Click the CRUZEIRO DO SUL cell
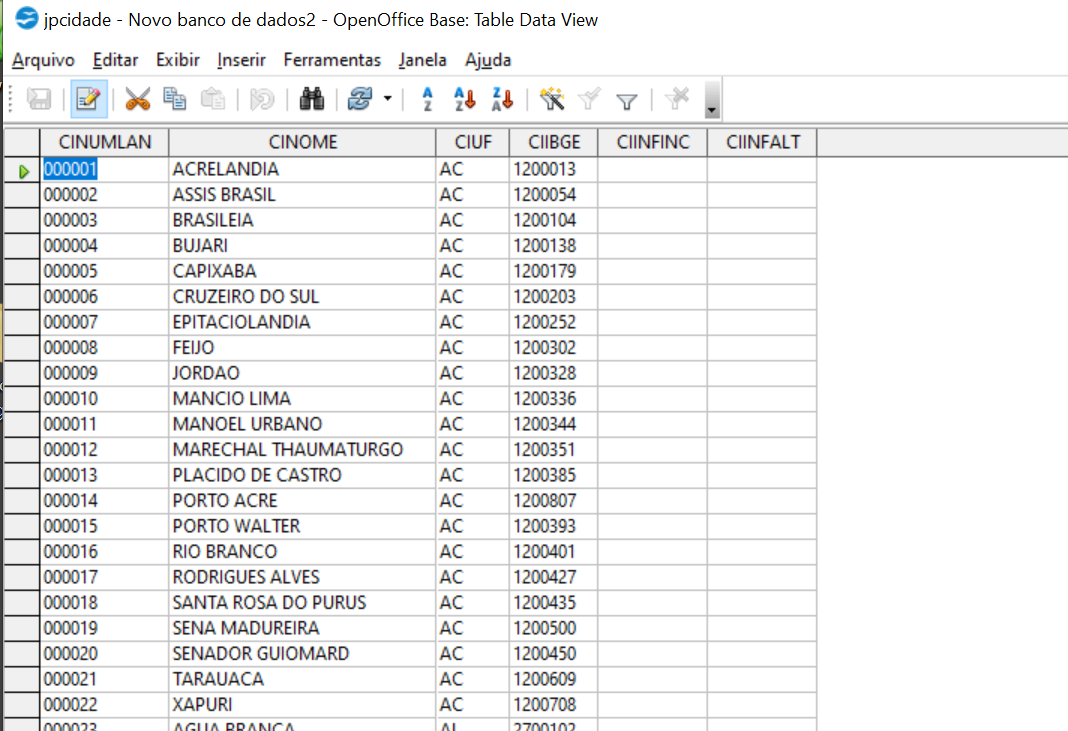Viewport: 1068px width, 731px height. click(x=300, y=296)
